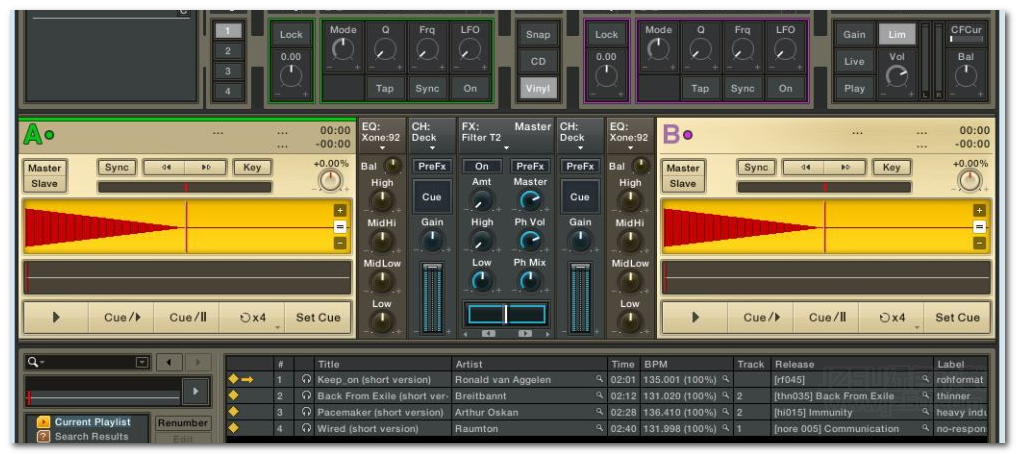Toggle Key lock on Deck B
This screenshot has height=454, width=1016.
point(892,167)
